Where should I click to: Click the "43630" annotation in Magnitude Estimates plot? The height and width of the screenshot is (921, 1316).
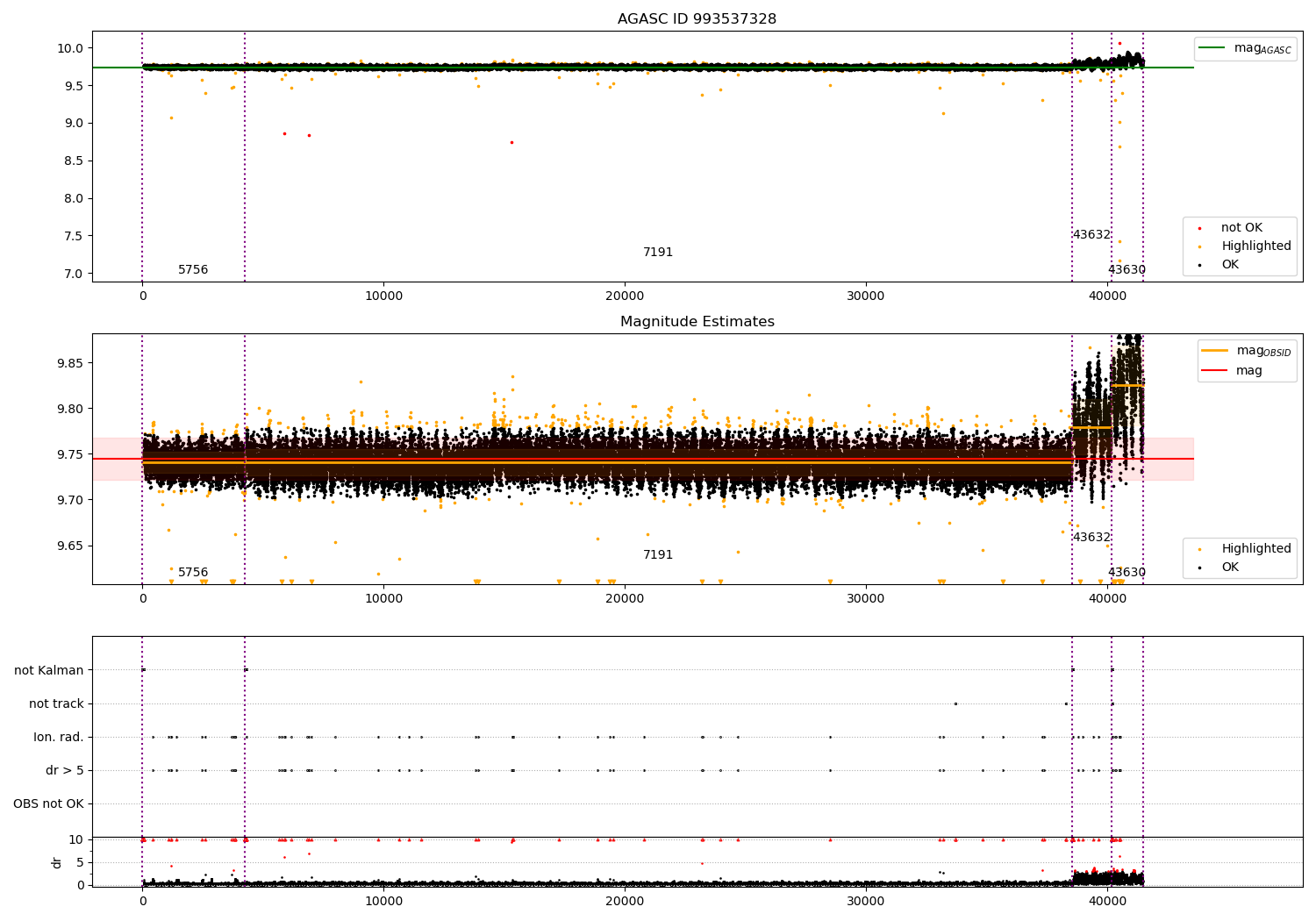[1126, 572]
